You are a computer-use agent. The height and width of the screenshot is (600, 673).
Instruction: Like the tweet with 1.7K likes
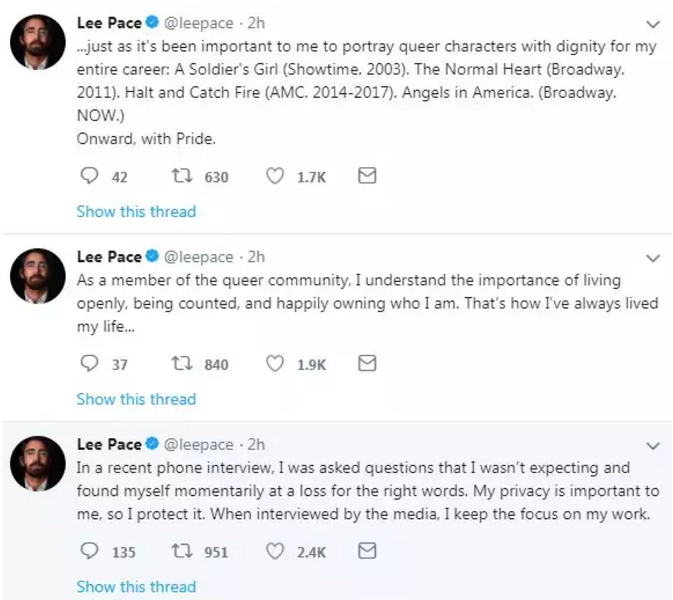click(276, 177)
